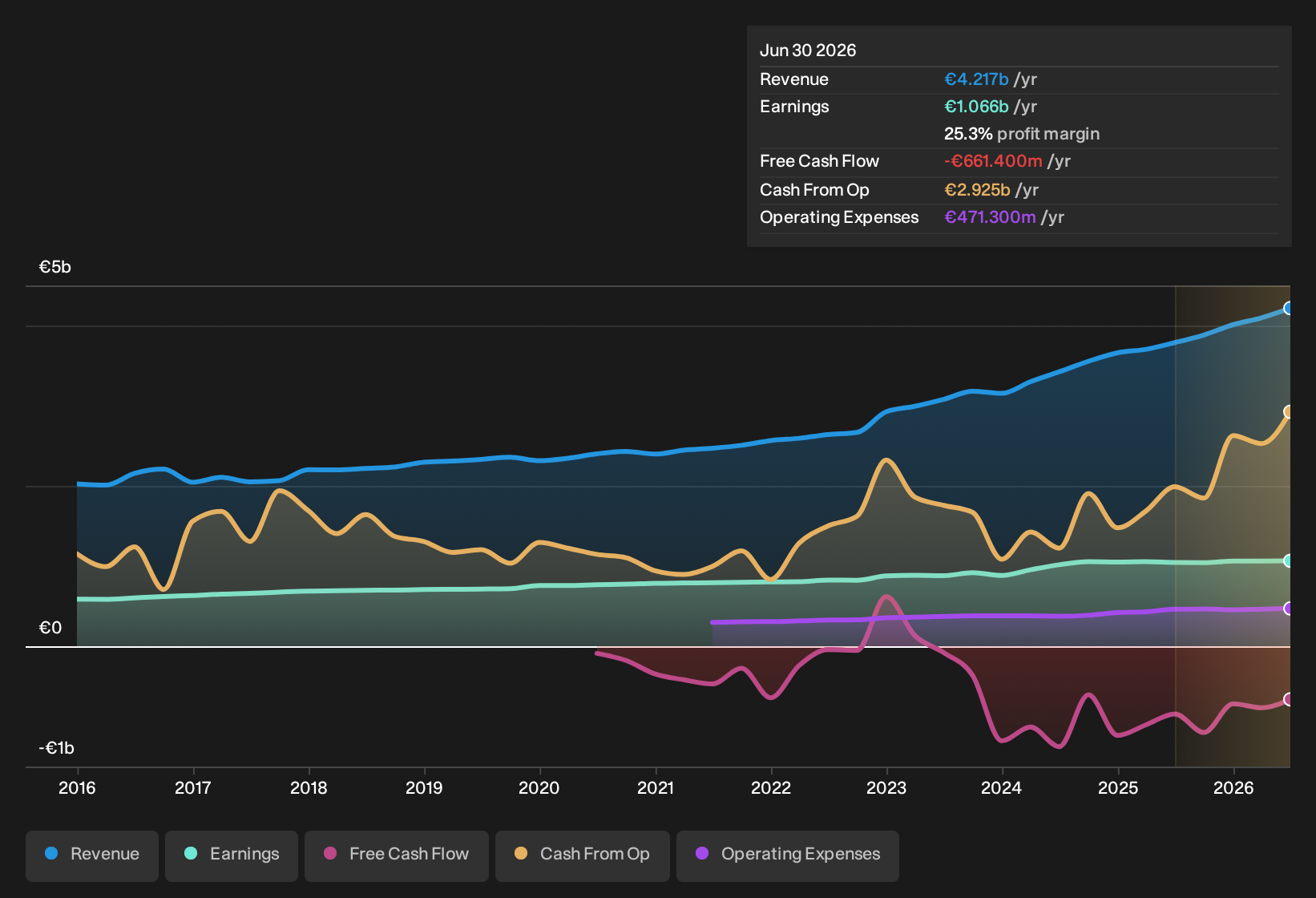1316x898 pixels.
Task: Click the Jun 30 2026 tooltip date
Action: point(808,51)
